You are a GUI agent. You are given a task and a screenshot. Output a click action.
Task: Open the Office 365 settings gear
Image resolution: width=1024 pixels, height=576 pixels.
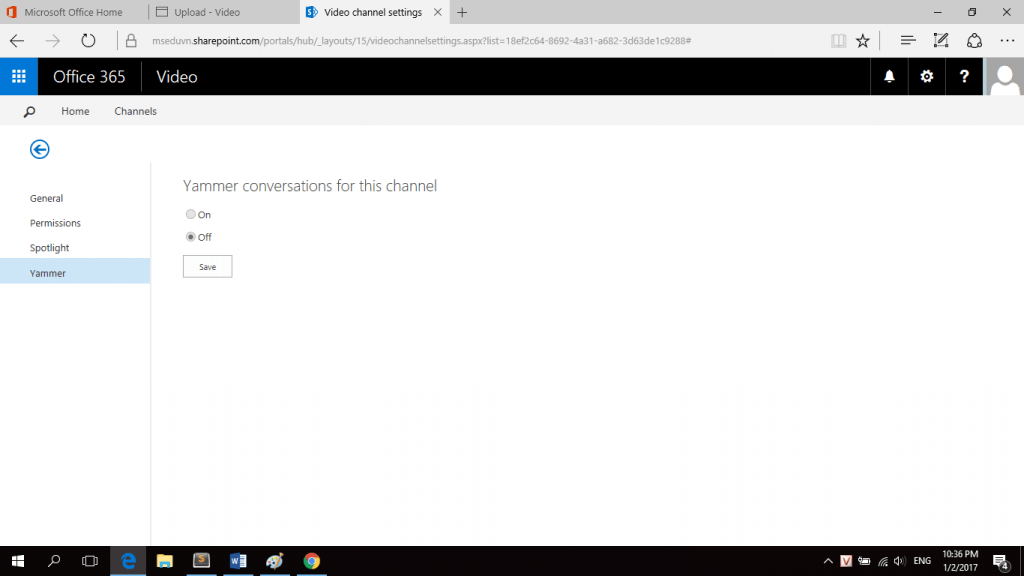pyautogui.click(x=927, y=76)
